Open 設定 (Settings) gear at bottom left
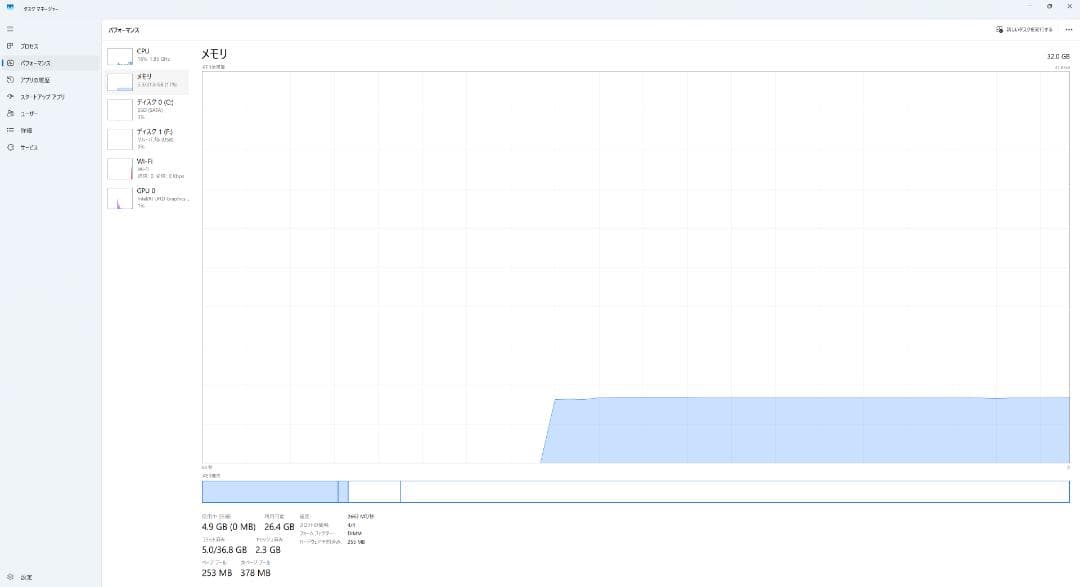Screen dimensions: 1080x587 (x=10, y=577)
